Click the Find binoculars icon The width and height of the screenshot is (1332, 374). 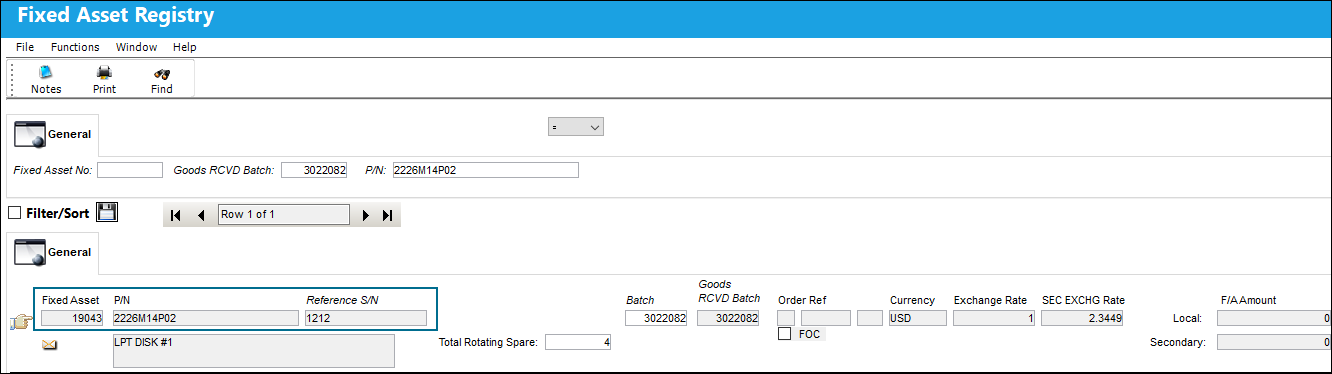coord(161,80)
